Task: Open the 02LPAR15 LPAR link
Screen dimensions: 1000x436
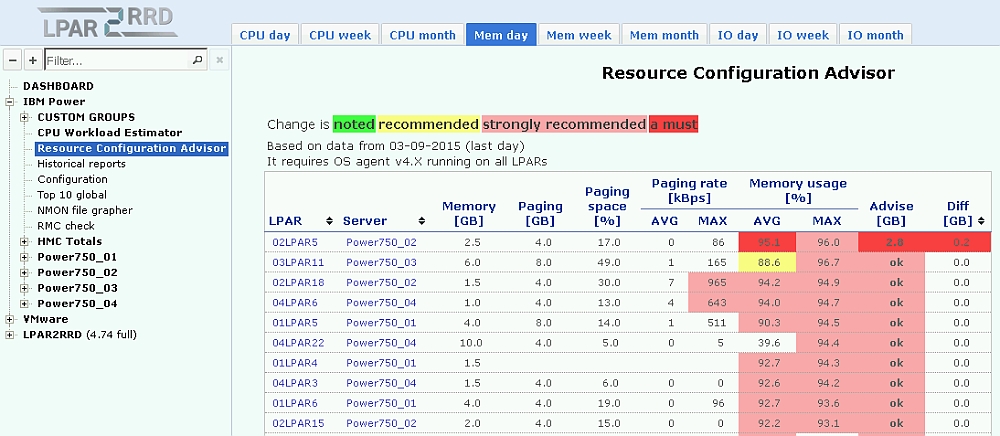Action: click(x=298, y=423)
